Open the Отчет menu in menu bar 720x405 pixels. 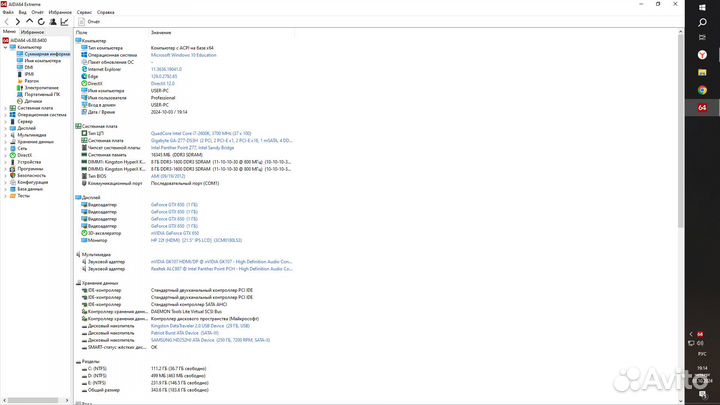(x=38, y=12)
